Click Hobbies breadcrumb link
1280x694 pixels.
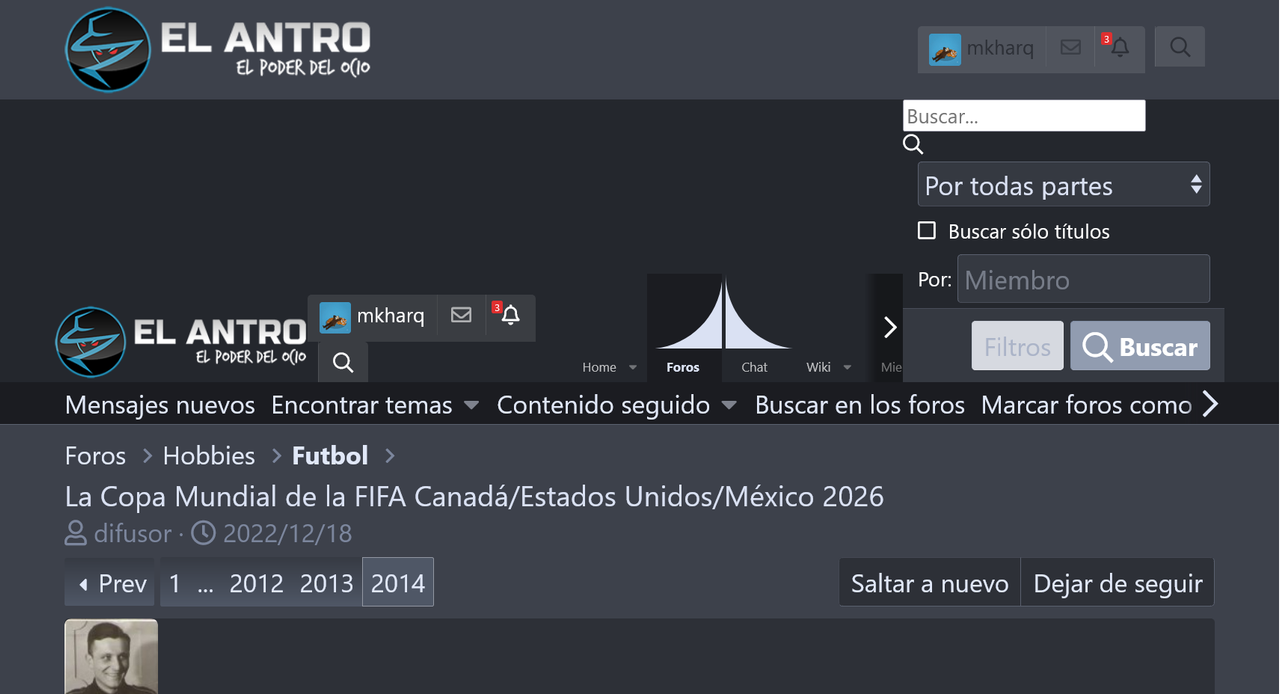[209, 456]
